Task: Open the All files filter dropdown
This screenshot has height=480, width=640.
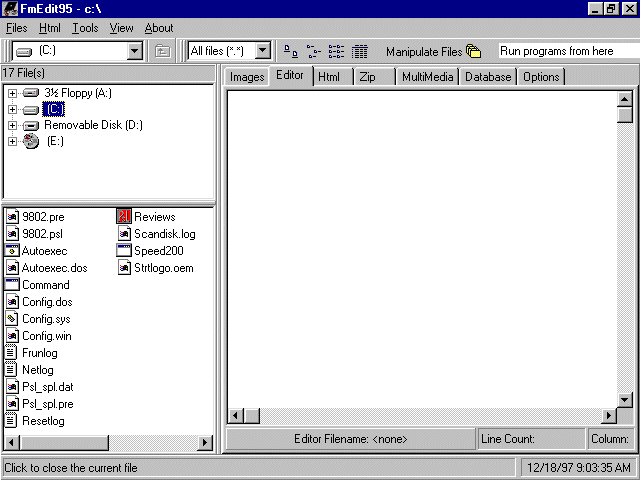Action: pyautogui.click(x=263, y=51)
